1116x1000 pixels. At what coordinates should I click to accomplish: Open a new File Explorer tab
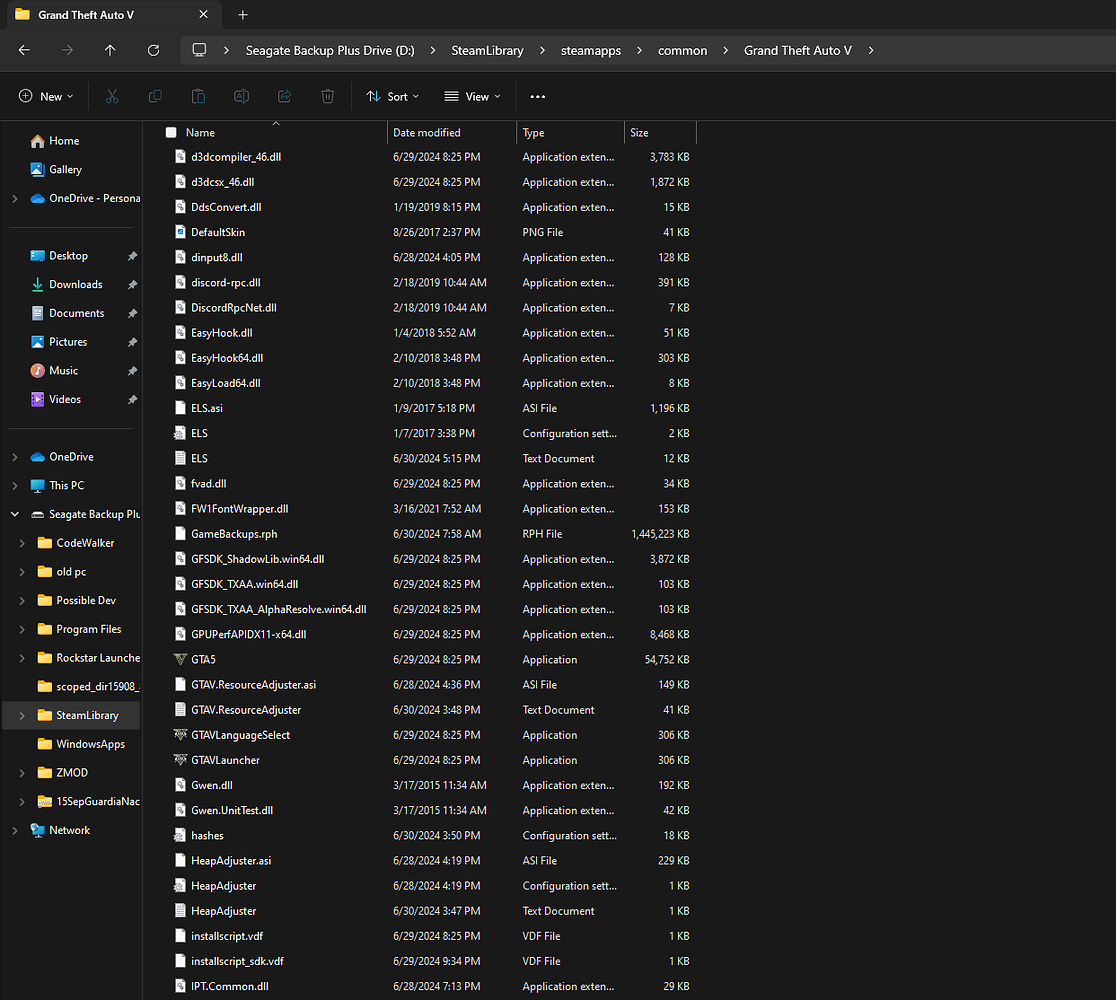tap(243, 14)
